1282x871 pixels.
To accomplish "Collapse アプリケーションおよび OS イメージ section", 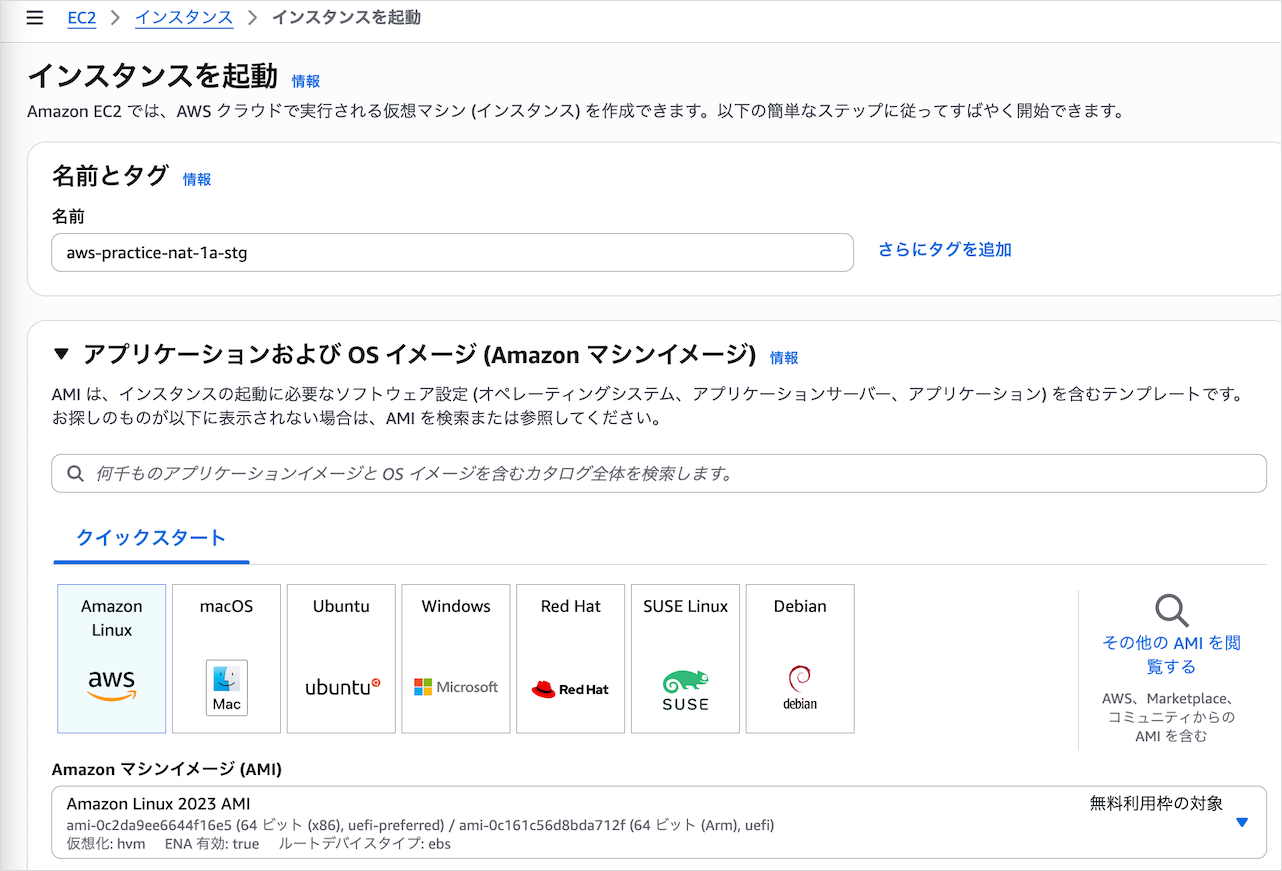I will point(62,354).
